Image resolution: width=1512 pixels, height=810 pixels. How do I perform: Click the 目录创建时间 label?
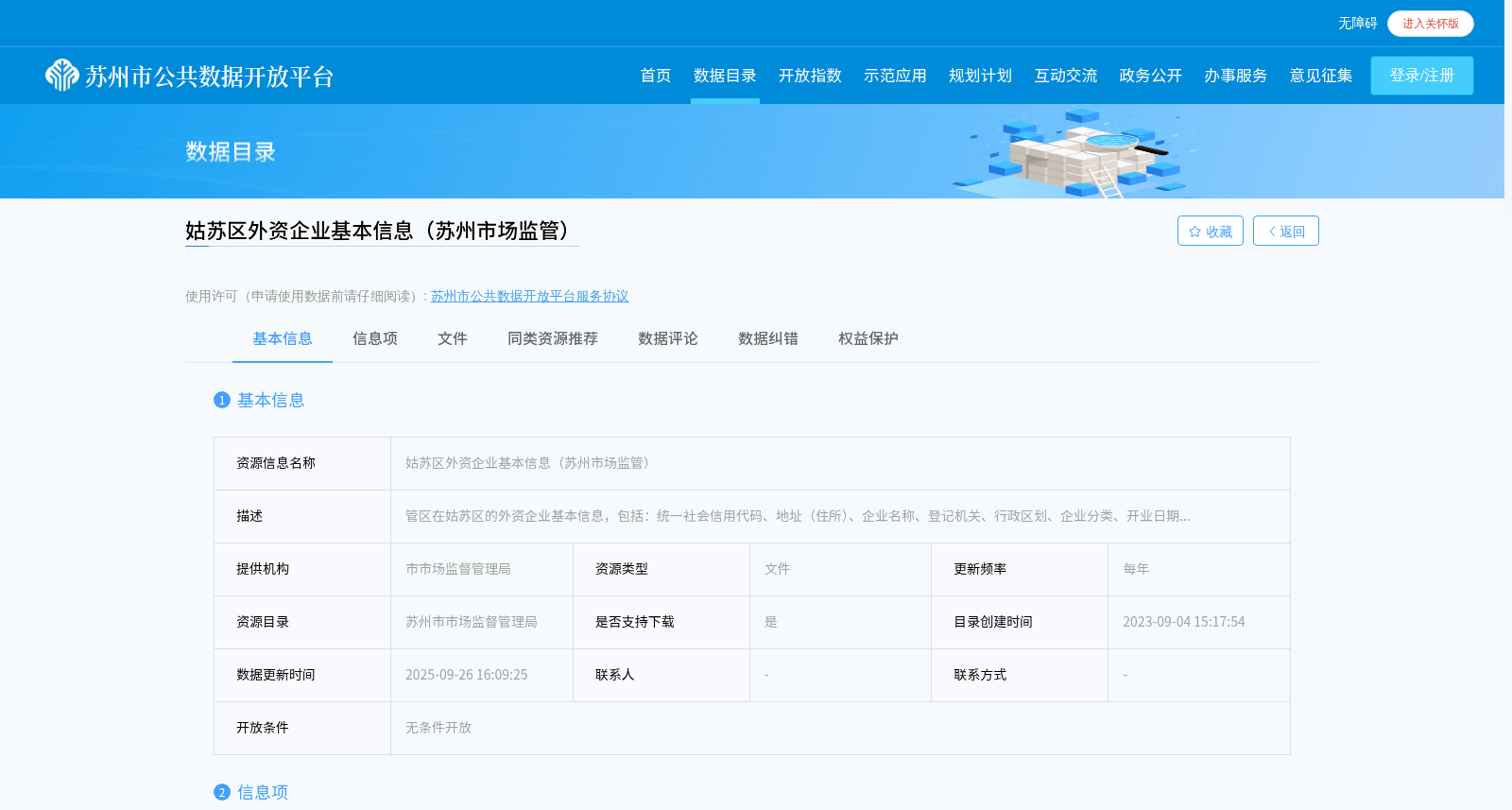993,622
